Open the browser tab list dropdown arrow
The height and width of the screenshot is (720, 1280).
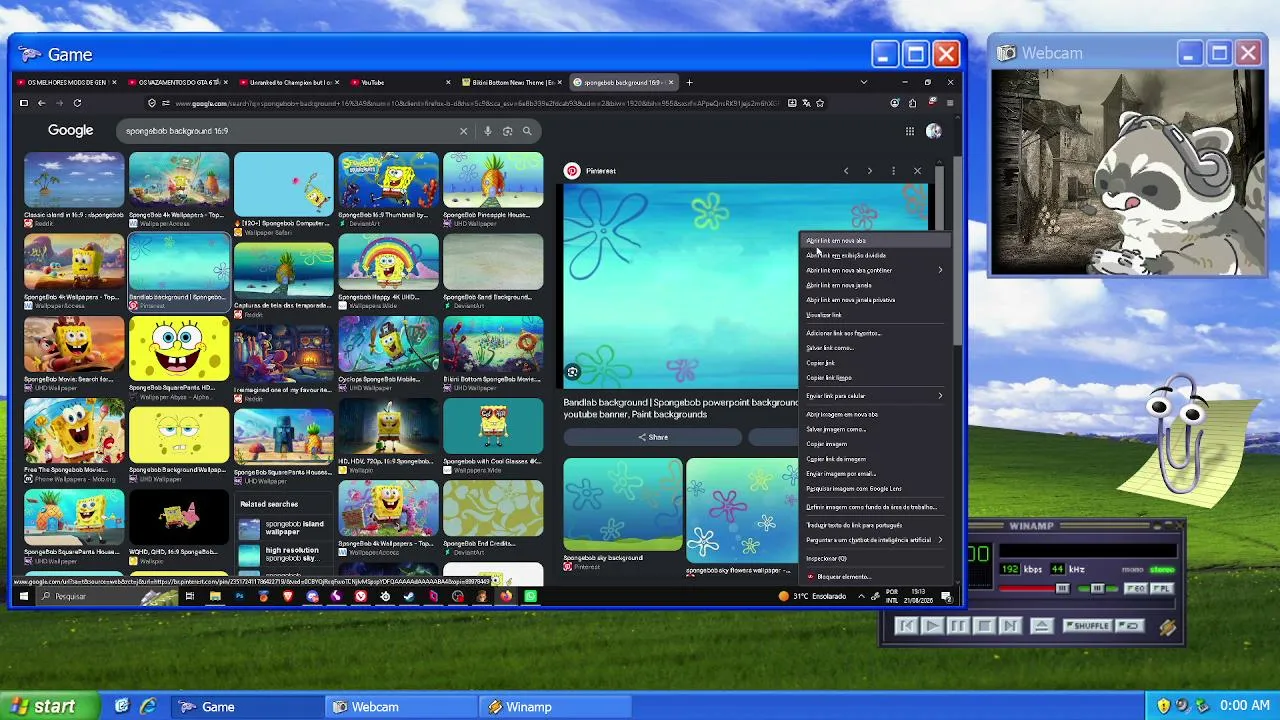click(x=864, y=82)
